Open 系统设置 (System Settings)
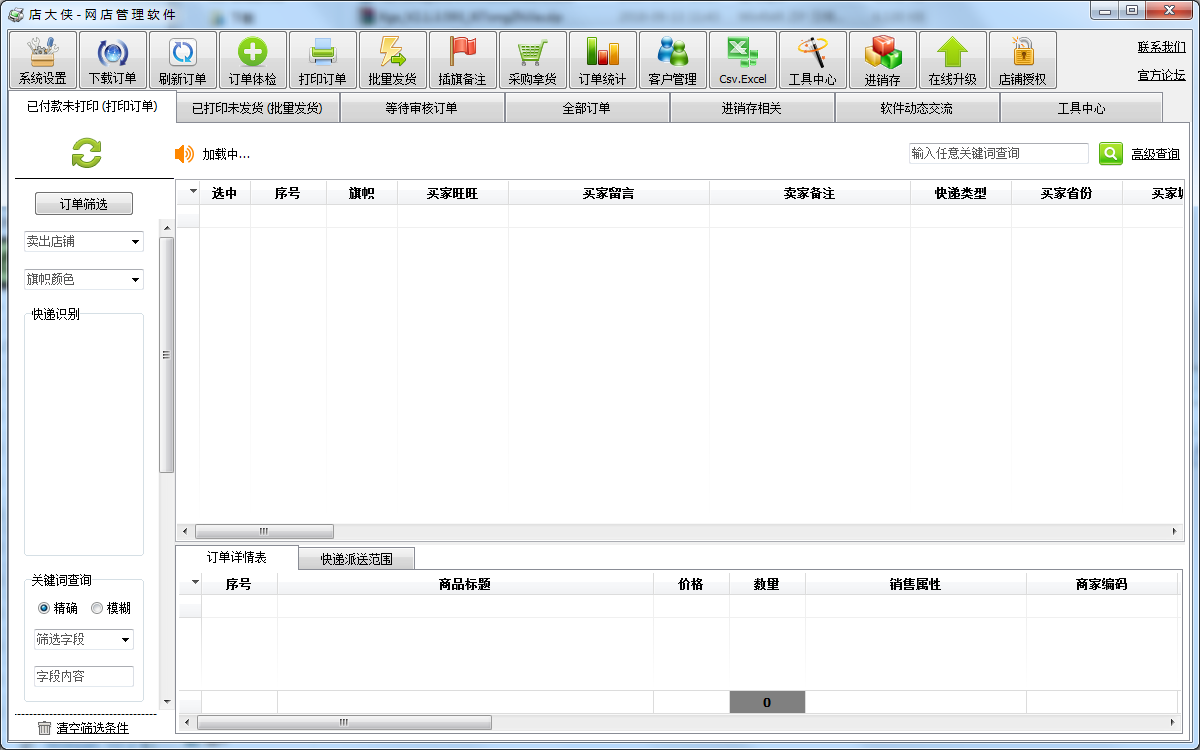This screenshot has height=750, width=1200. click(x=42, y=60)
